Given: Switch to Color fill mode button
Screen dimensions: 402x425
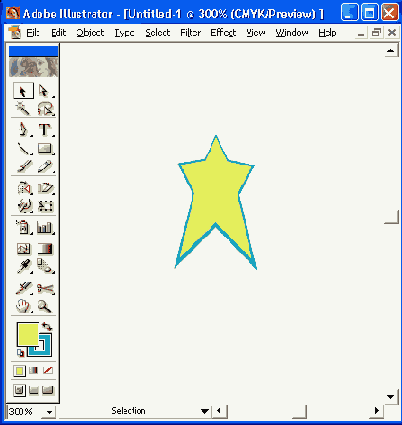Looking at the screenshot, I should (19, 371).
